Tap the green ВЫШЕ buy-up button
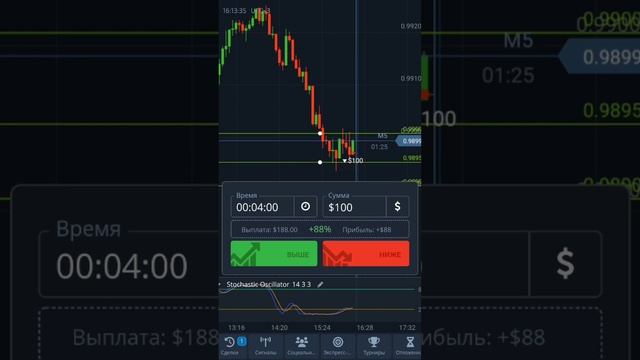This screenshot has height=360, width=640. point(274,253)
